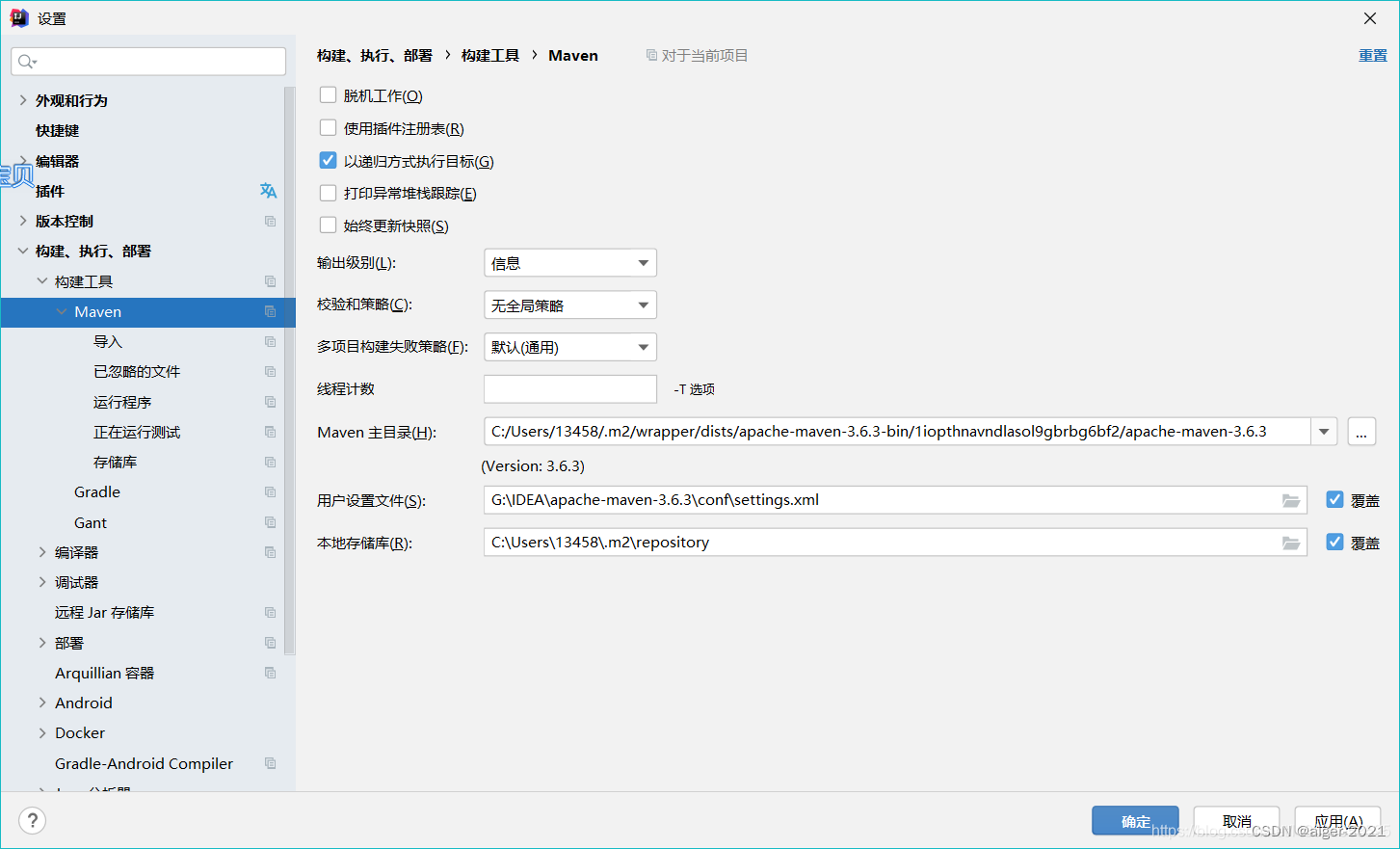
Task: Click project-level icon next to Gradle
Action: 271,492
